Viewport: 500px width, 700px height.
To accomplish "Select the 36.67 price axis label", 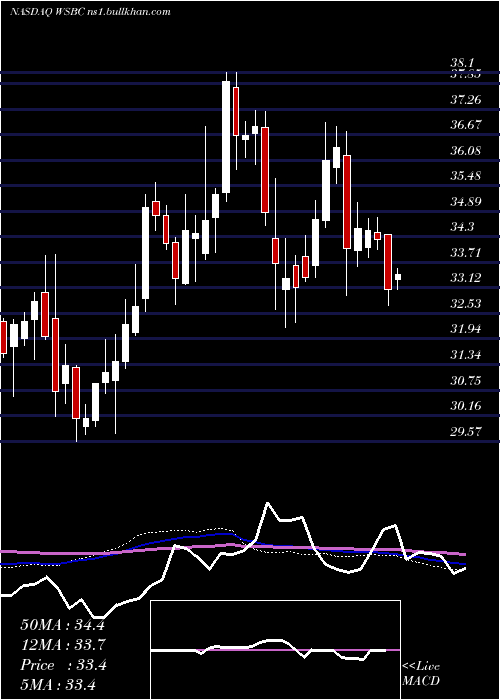I will [465, 125].
